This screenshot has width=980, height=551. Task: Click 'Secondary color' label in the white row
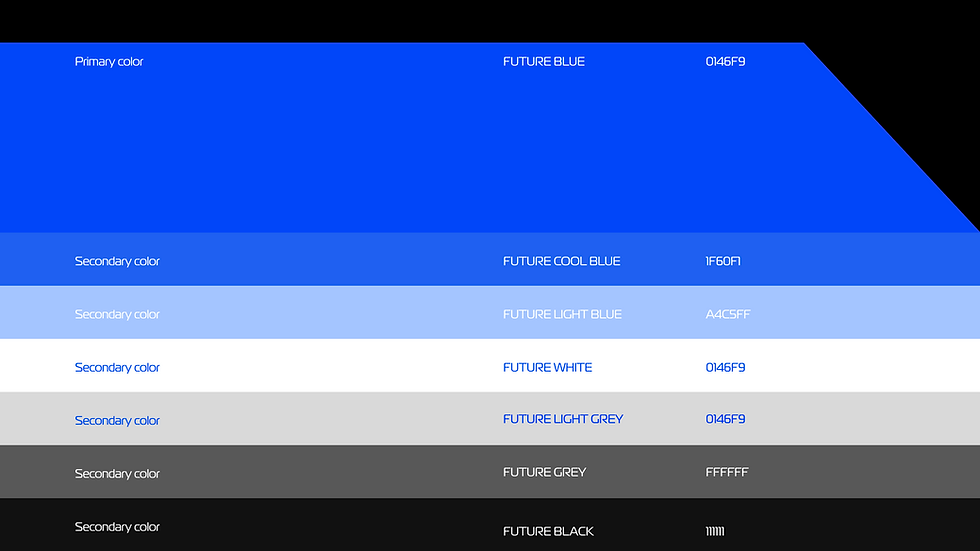(x=117, y=367)
